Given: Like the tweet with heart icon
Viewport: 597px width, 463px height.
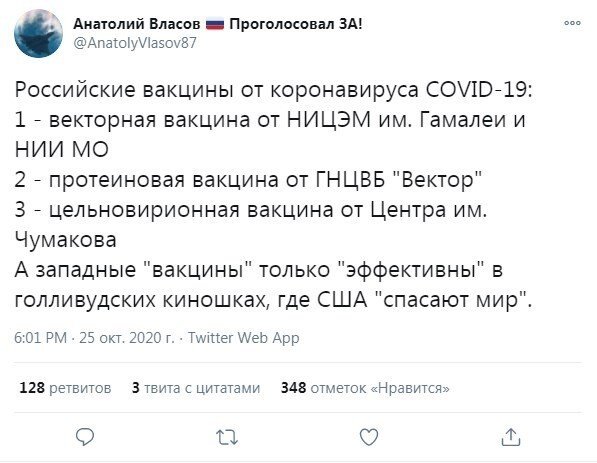Looking at the screenshot, I should 369,437.
